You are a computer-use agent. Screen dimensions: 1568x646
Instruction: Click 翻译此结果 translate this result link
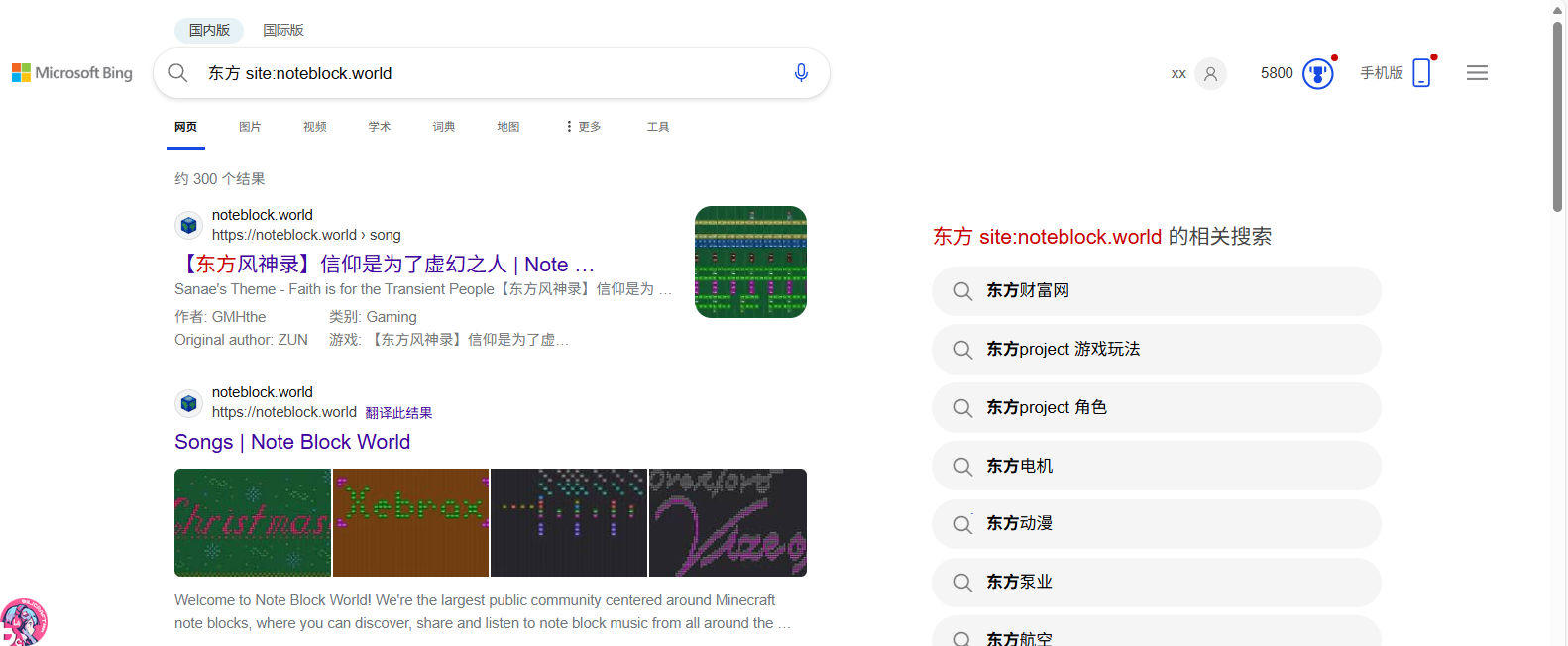pyautogui.click(x=398, y=413)
